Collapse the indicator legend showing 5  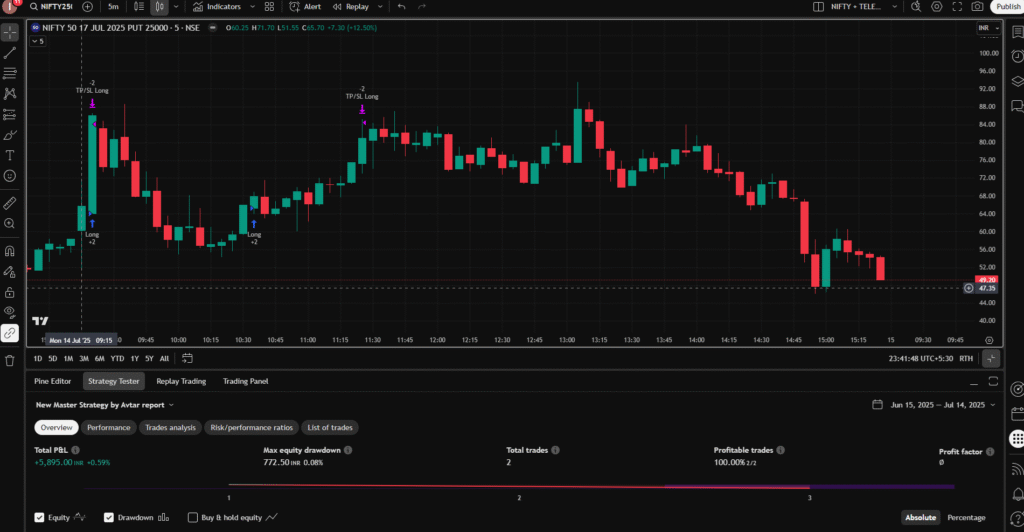(x=38, y=41)
